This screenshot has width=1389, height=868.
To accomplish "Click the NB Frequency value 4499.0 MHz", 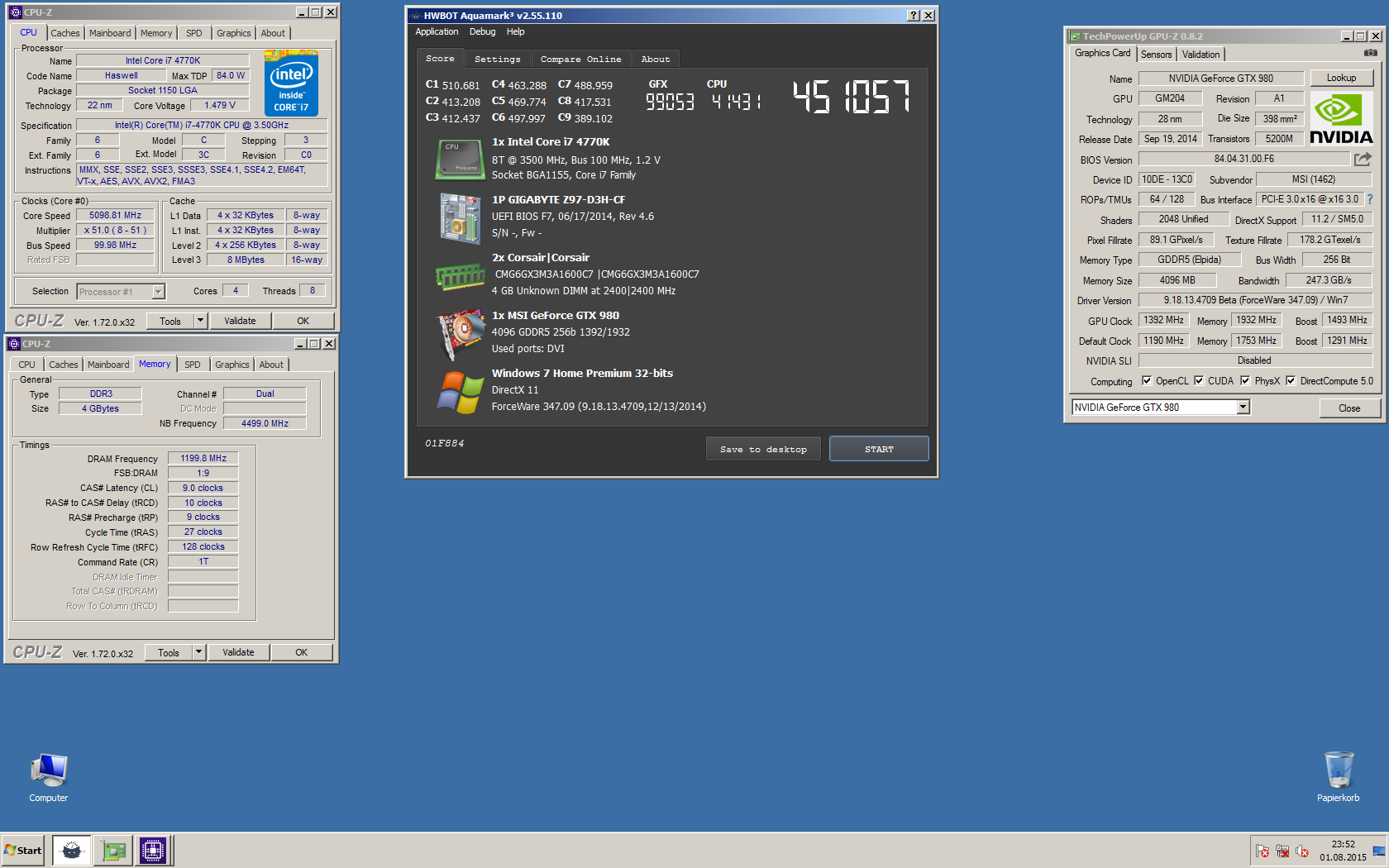I will point(265,423).
